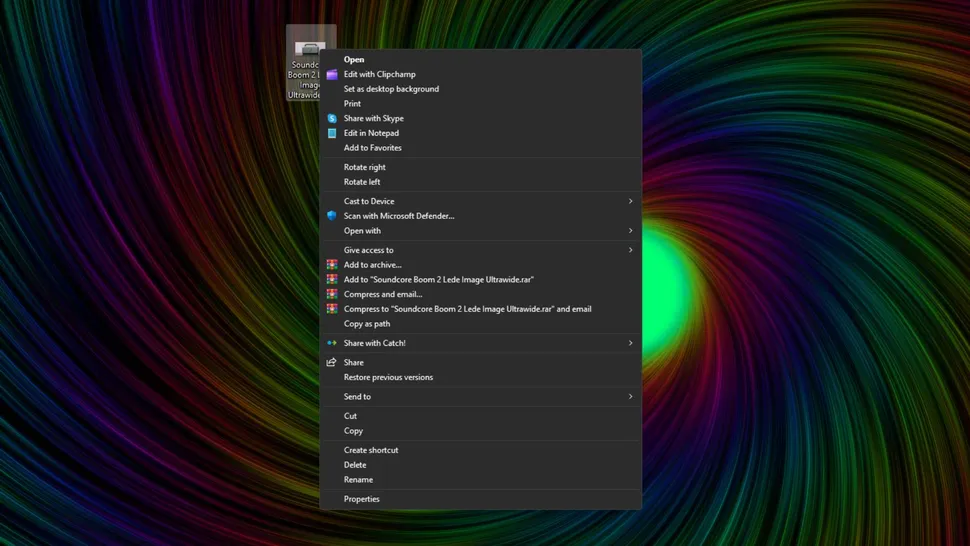970x546 pixels.
Task: Click the WinRAR icon beside Add to archive
Action: point(332,265)
